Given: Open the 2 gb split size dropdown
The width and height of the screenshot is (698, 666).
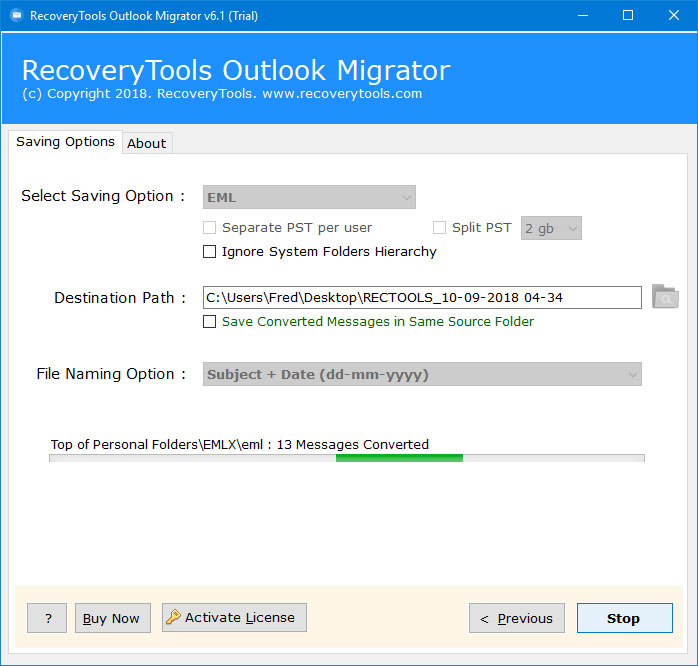Looking at the screenshot, I should [x=551, y=228].
